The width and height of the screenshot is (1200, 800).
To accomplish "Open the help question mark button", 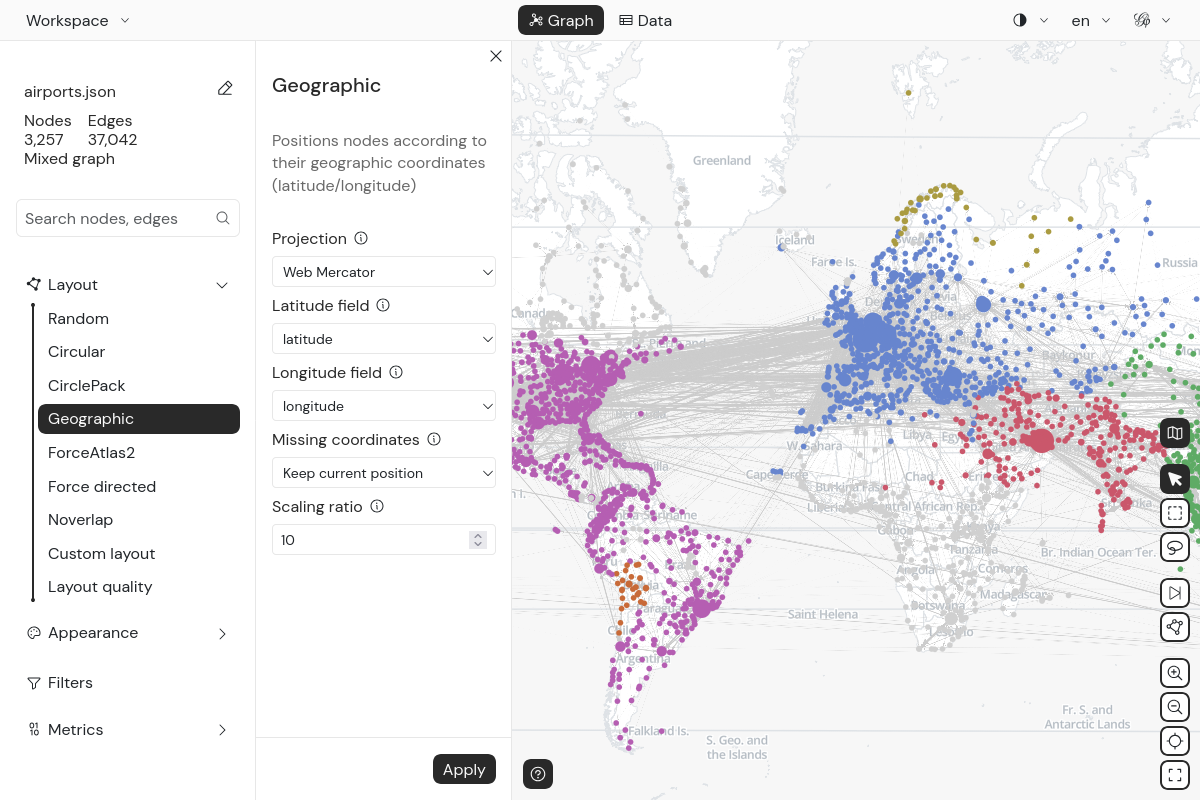I will coord(538,774).
